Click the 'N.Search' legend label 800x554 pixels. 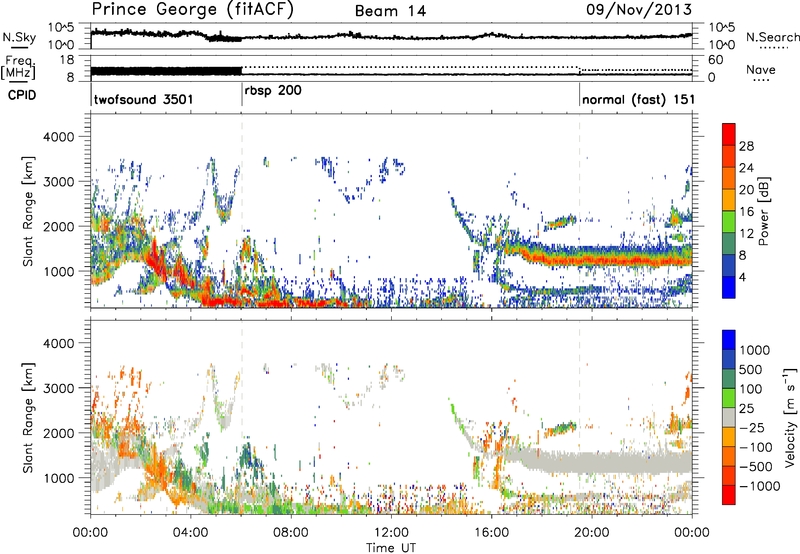tap(772, 37)
